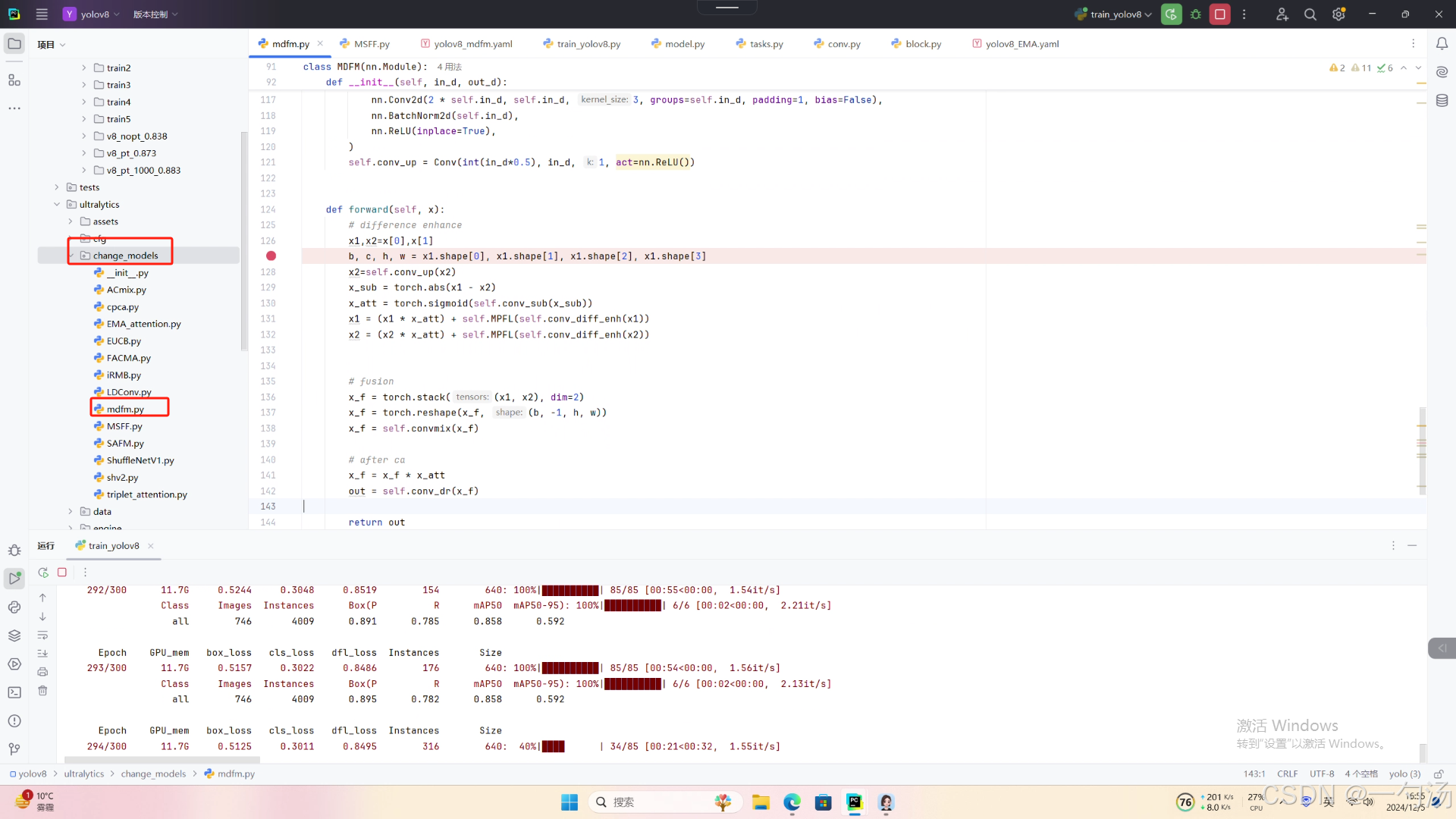Open the Database tool window icon
Image resolution: width=1456 pixels, height=819 pixels.
pyautogui.click(x=1442, y=100)
